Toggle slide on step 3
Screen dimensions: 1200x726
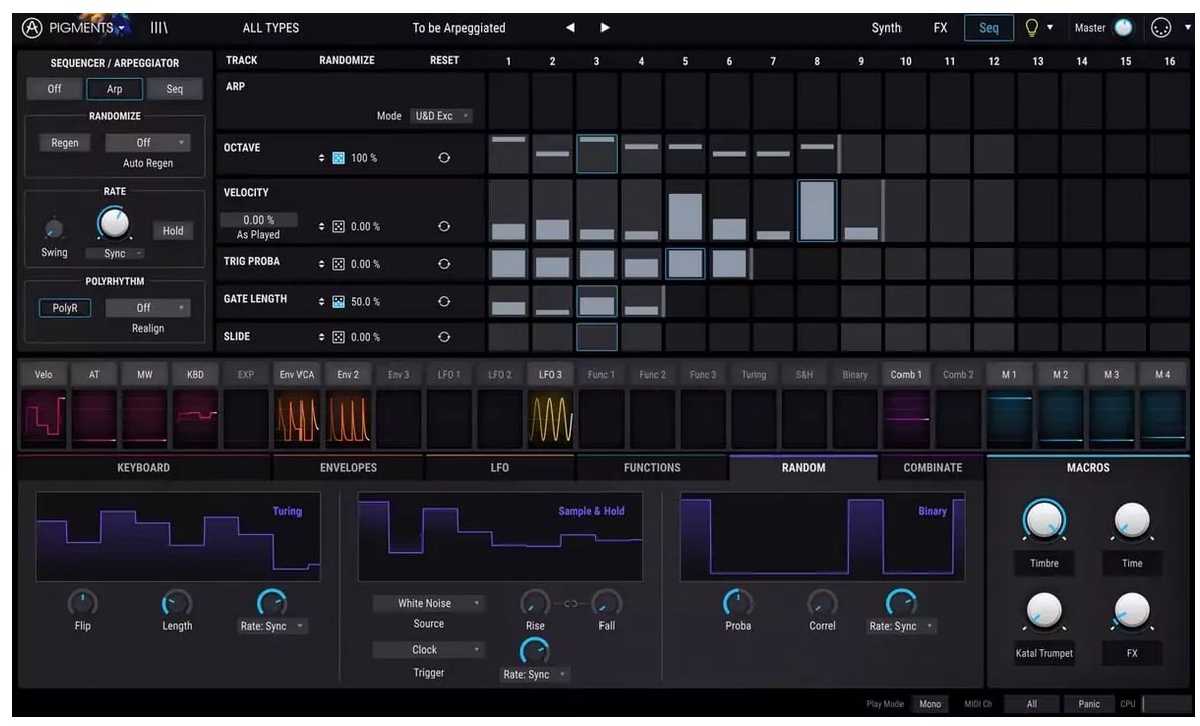coord(597,337)
